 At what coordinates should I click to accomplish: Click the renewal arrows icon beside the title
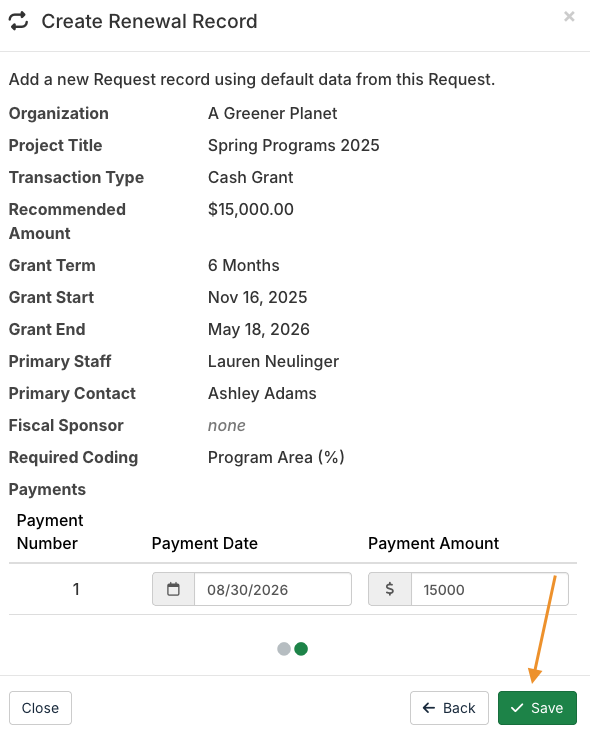tap(19, 22)
